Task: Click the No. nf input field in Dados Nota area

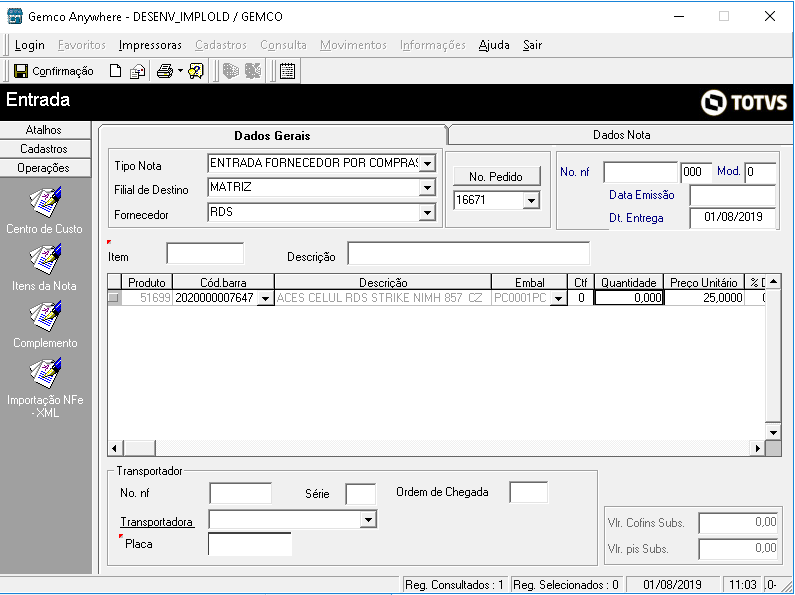Action: [x=640, y=172]
